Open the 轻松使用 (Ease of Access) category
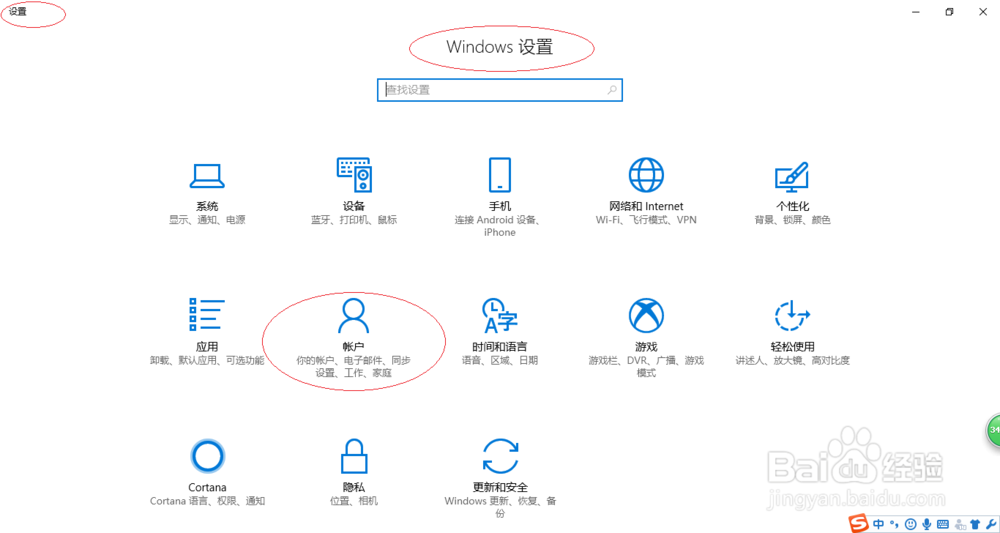Screen dimensions: 1000x533 tap(792, 332)
